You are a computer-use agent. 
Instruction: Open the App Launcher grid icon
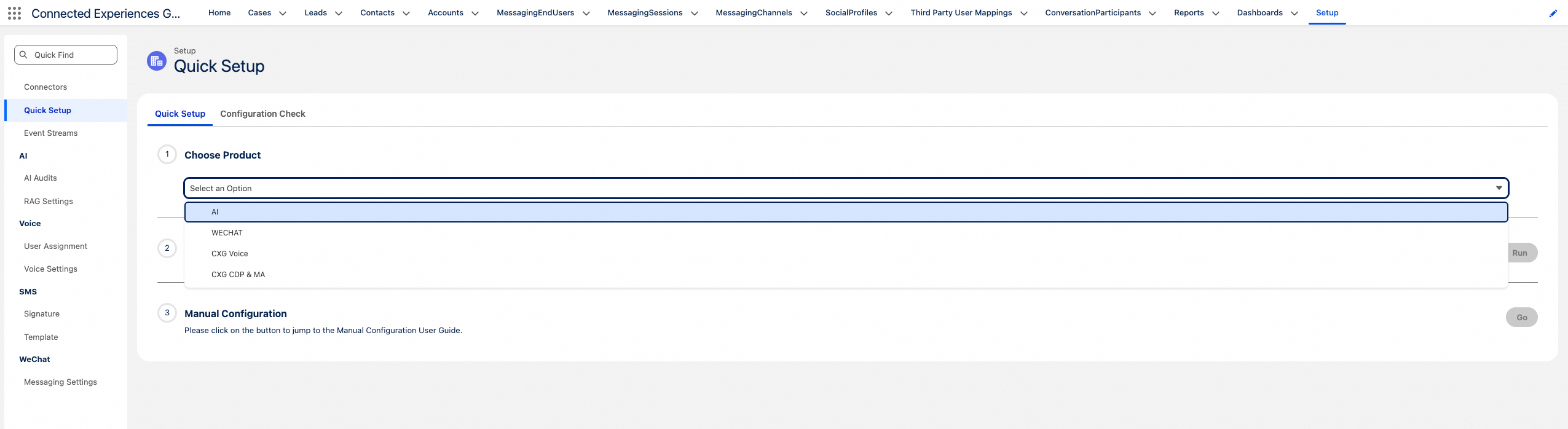tap(14, 13)
